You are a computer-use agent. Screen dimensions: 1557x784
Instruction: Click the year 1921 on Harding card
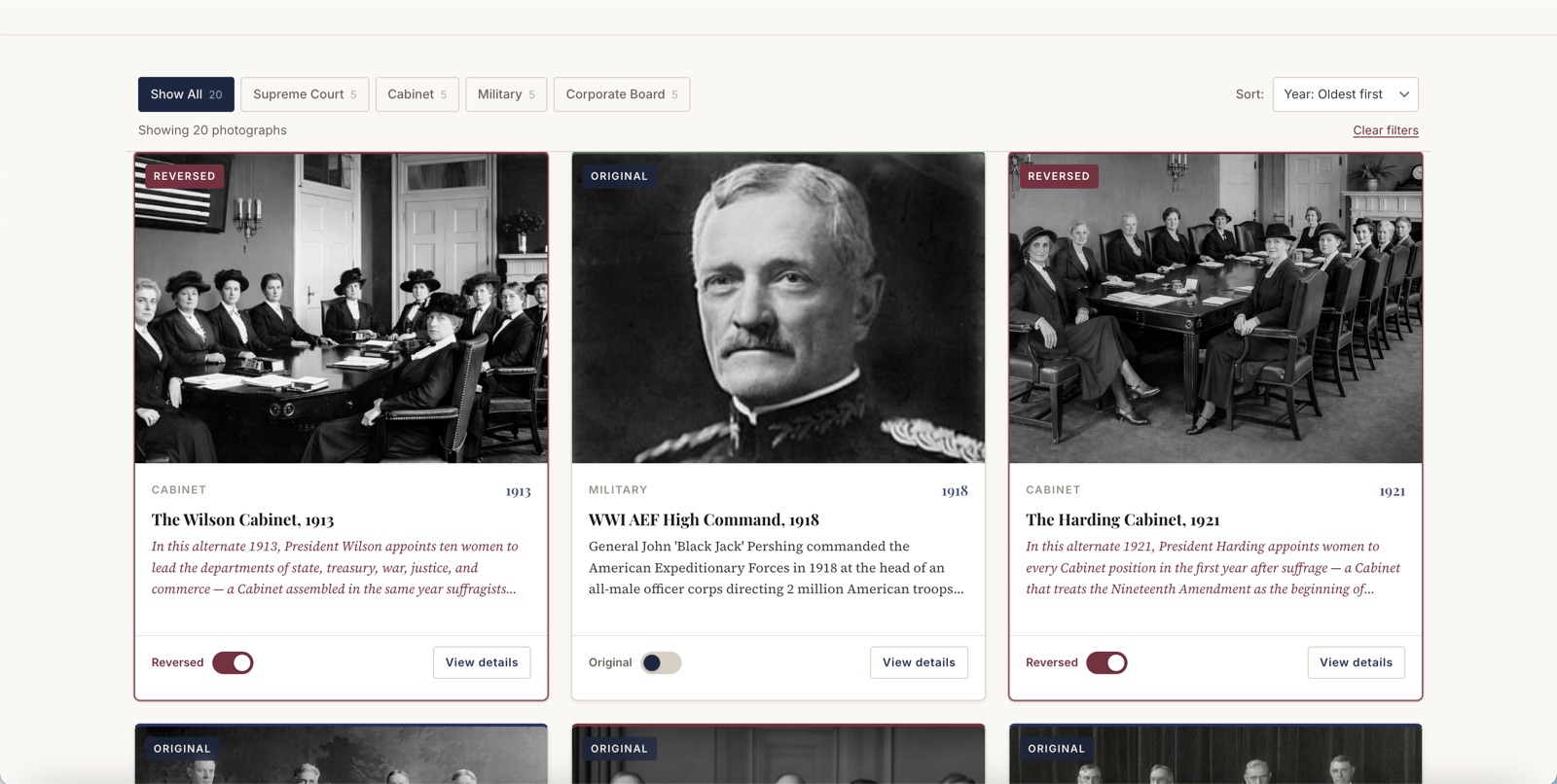[x=1393, y=491]
